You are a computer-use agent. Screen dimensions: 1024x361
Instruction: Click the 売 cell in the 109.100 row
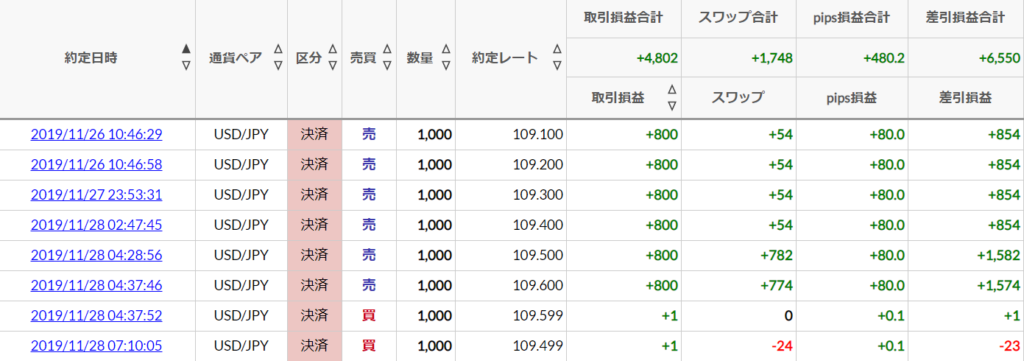click(369, 134)
